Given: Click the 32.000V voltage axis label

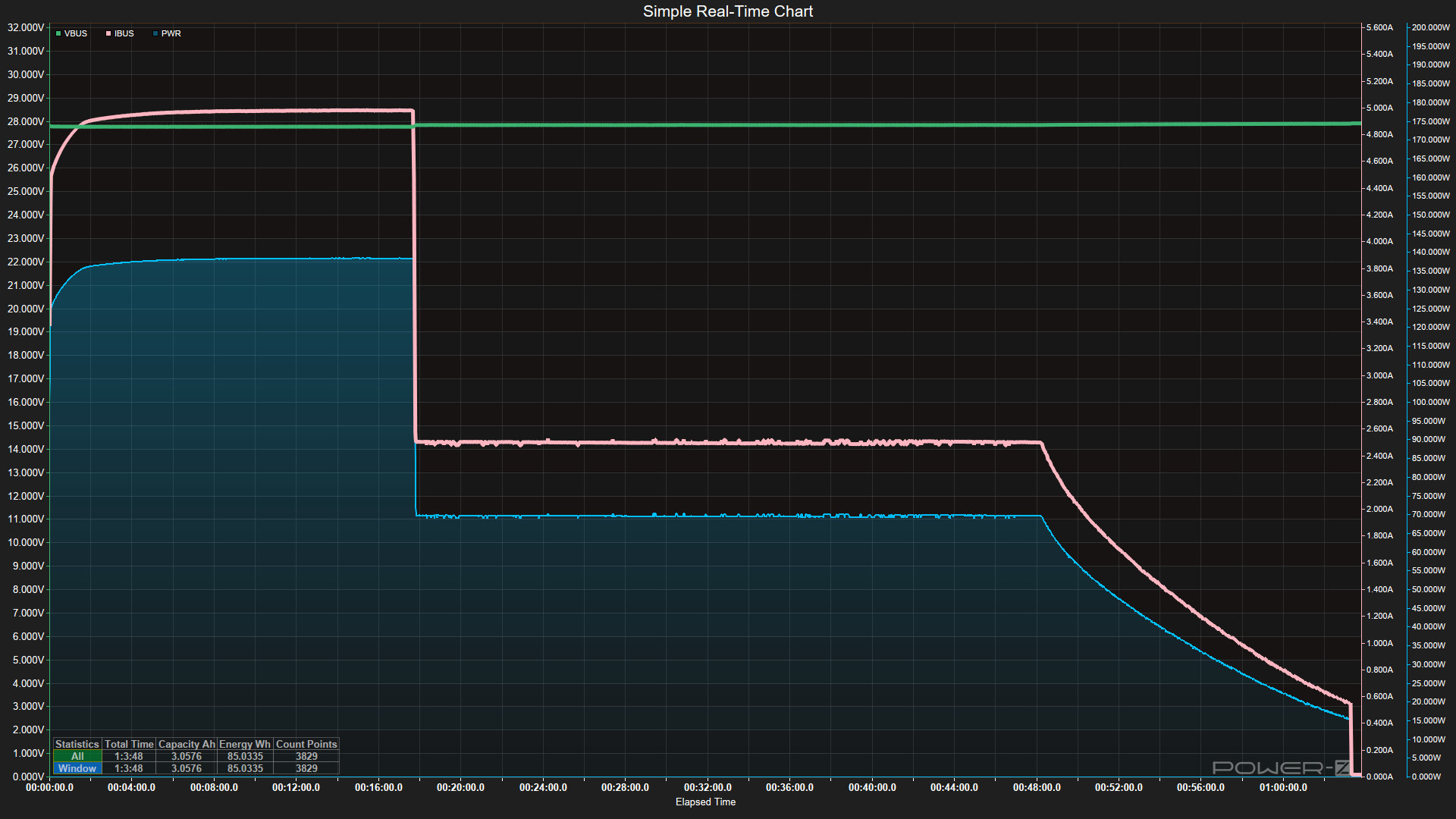Looking at the screenshot, I should tap(26, 27).
